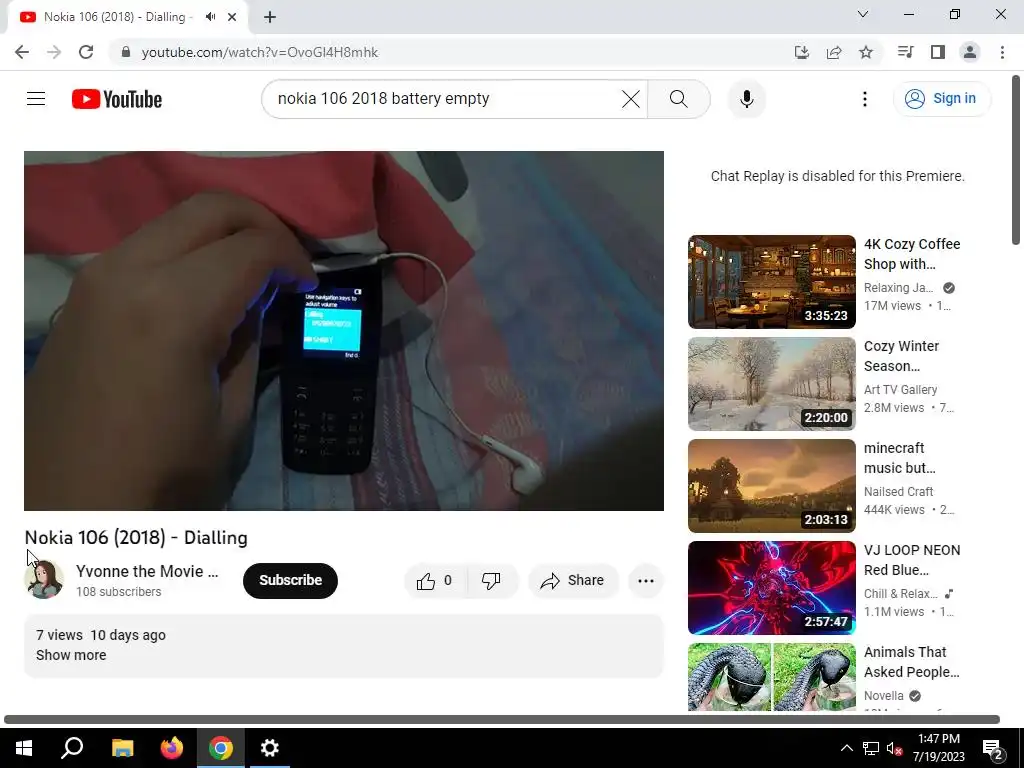1024x768 pixels.
Task: Open 'VJ LOOP NEON Red Blue...' title
Action: [912, 560]
